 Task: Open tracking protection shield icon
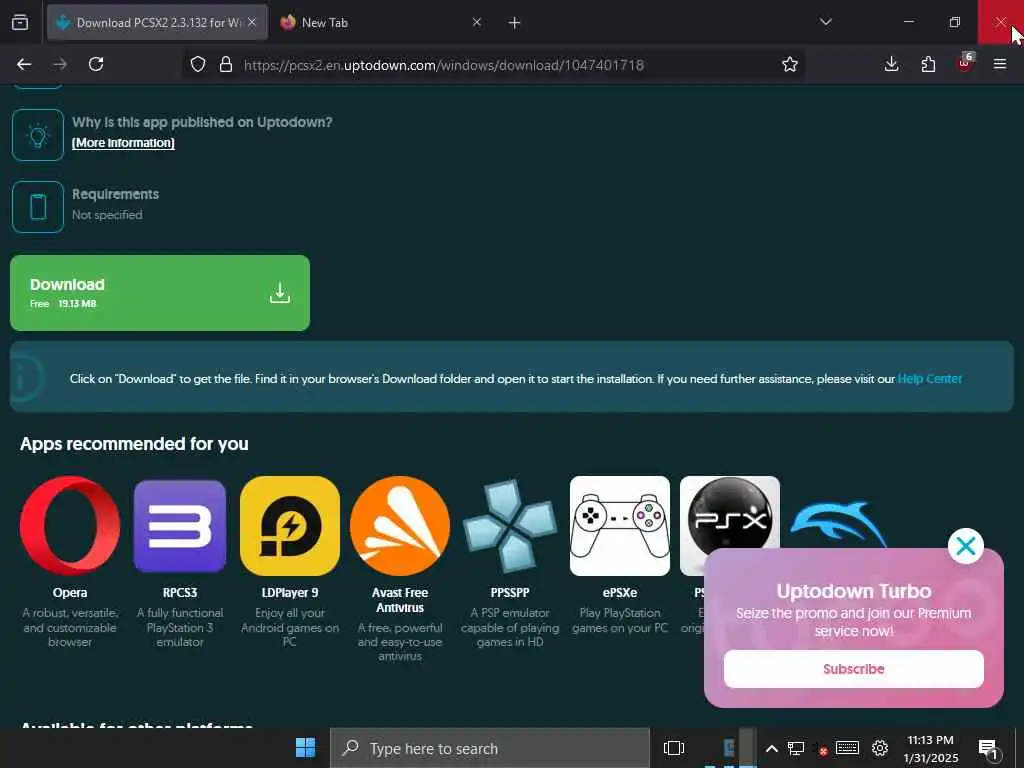click(198, 64)
